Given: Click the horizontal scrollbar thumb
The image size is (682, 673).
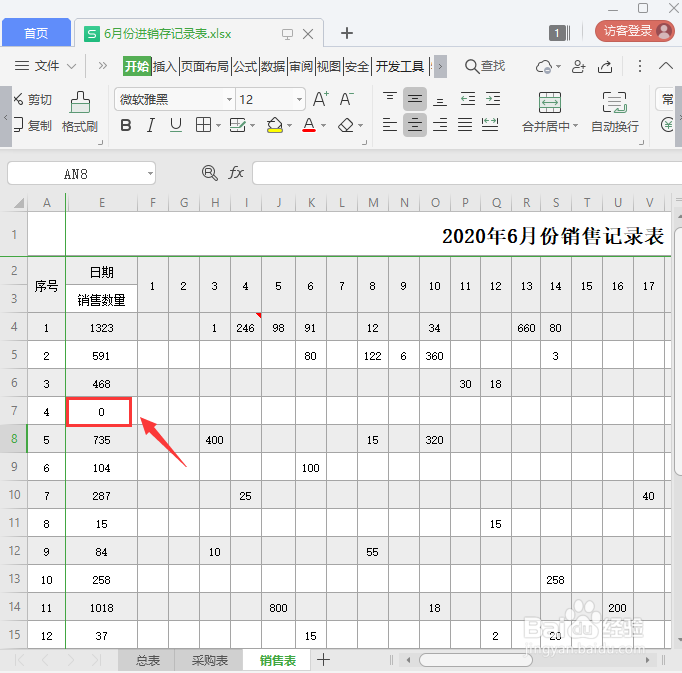Looking at the screenshot, I should coord(475,660).
